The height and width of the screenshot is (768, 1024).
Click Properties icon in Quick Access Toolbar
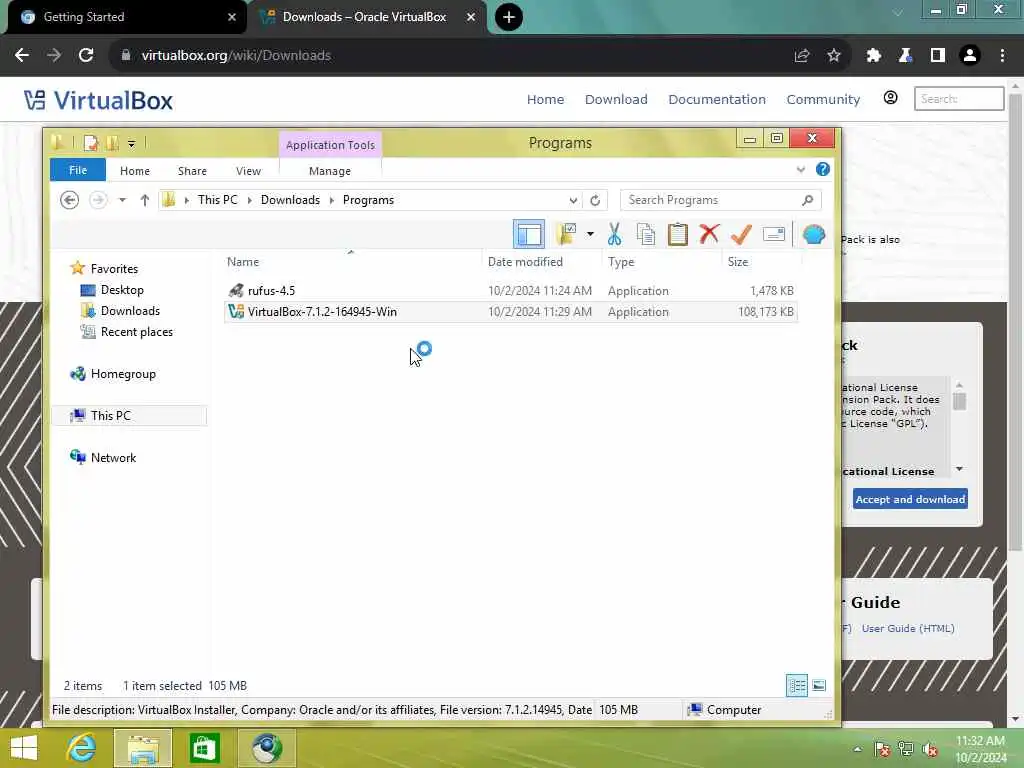[91, 142]
